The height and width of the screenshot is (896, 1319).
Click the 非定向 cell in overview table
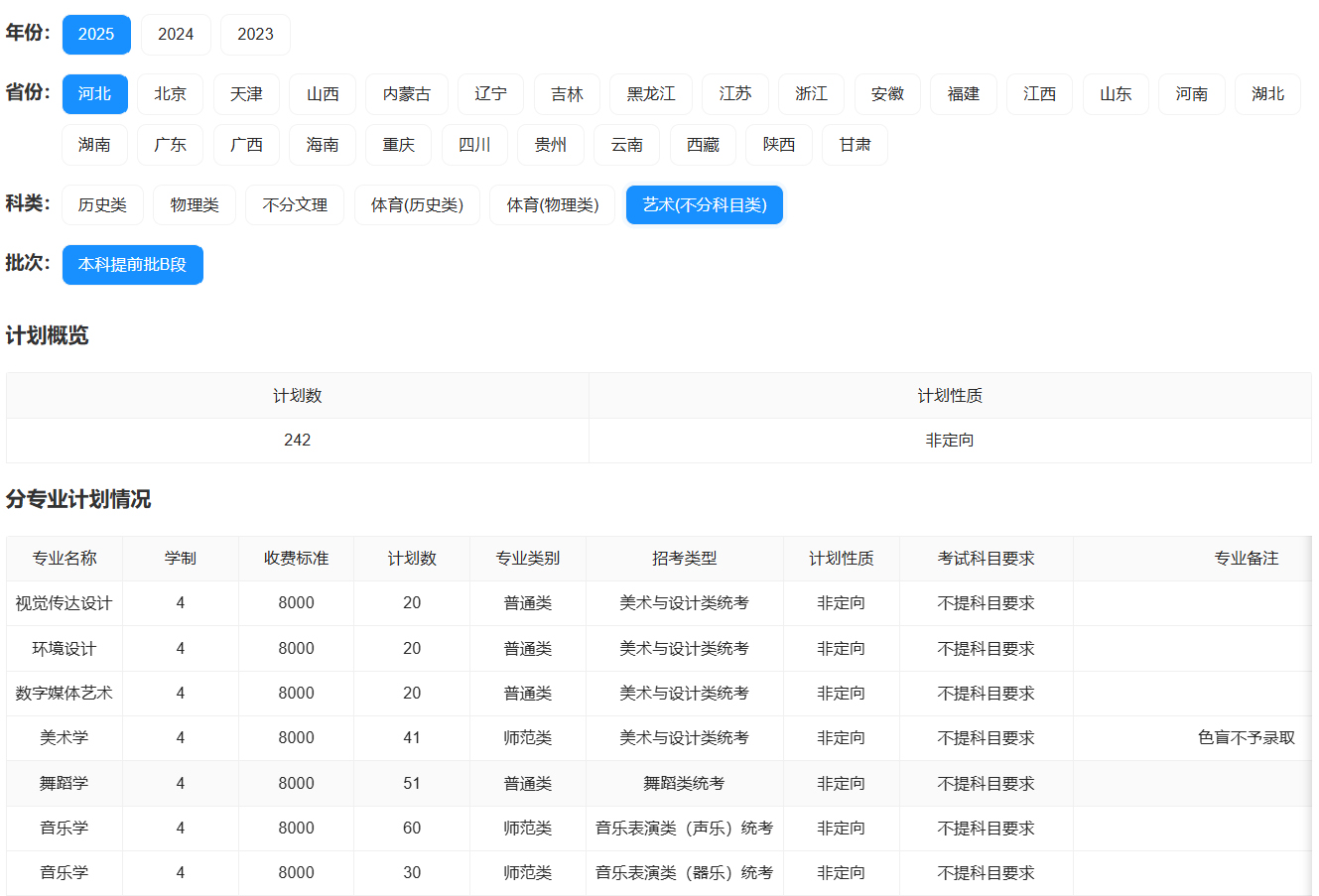950,441
